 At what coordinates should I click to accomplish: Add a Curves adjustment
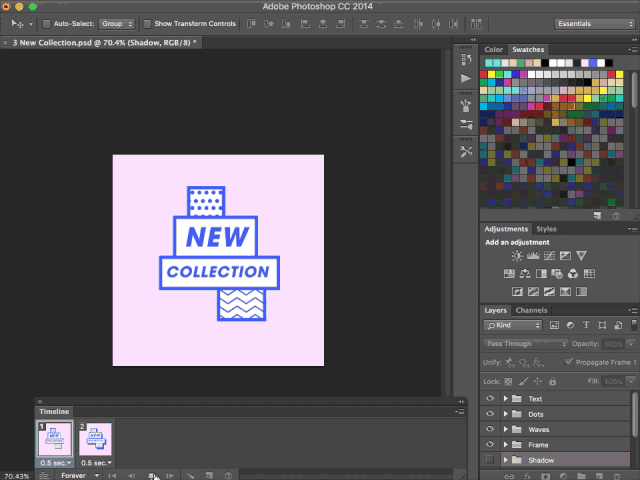coord(549,256)
